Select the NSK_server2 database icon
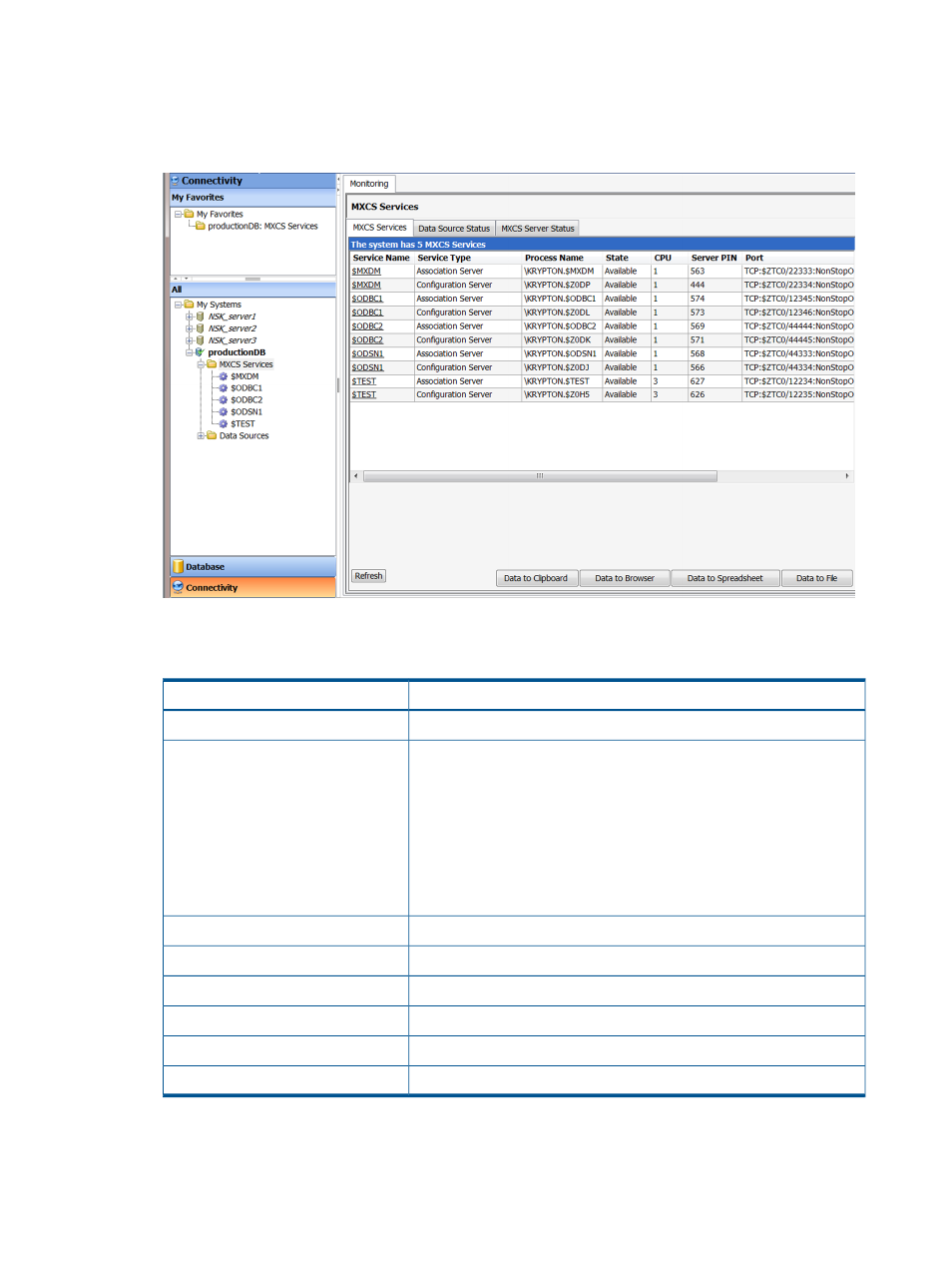 (x=200, y=328)
